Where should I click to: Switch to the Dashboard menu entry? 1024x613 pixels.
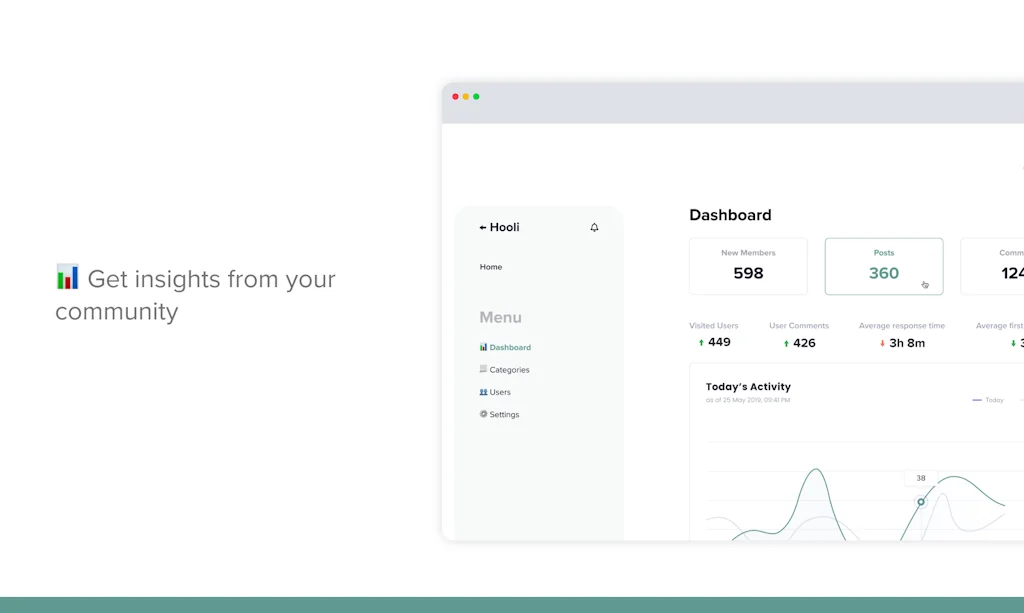510,347
